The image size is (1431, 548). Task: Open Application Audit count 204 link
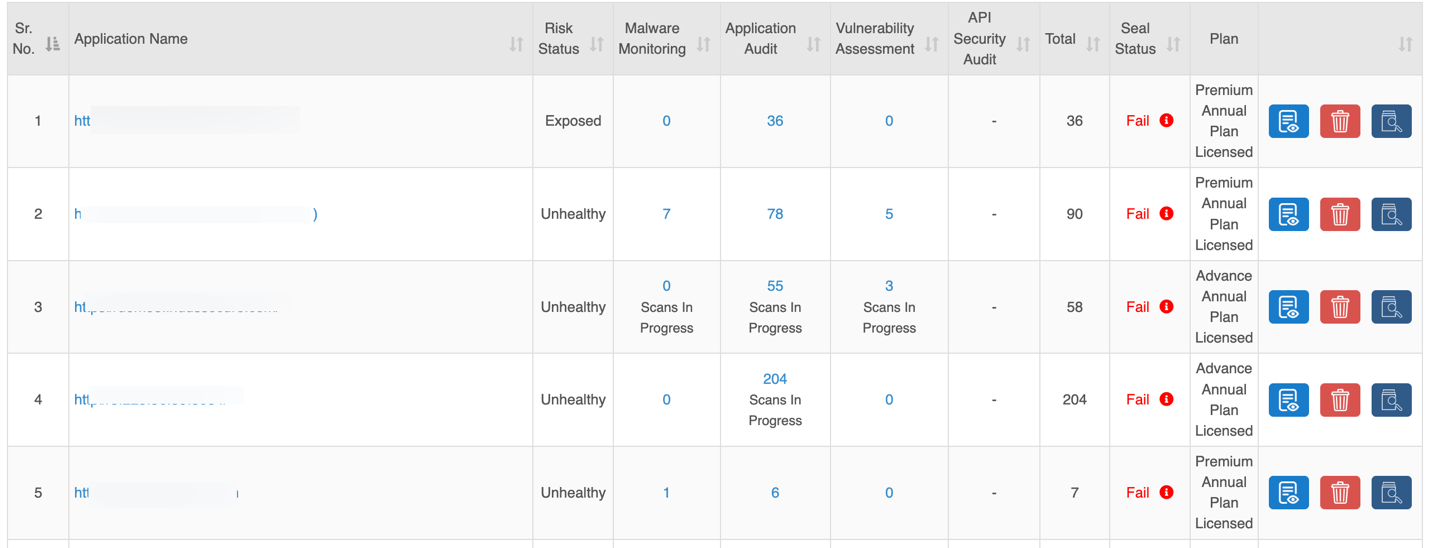click(x=775, y=379)
